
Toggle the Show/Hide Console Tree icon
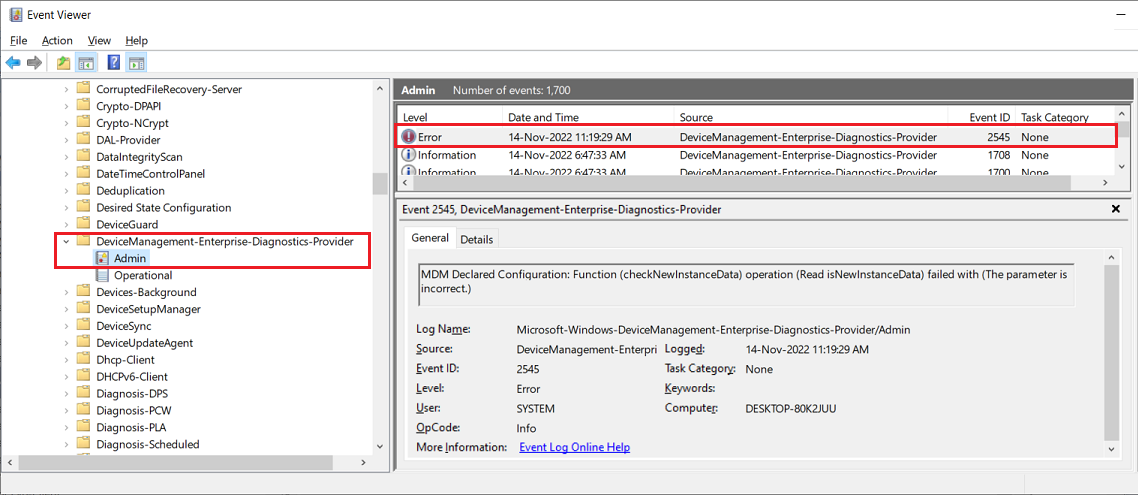pos(86,63)
